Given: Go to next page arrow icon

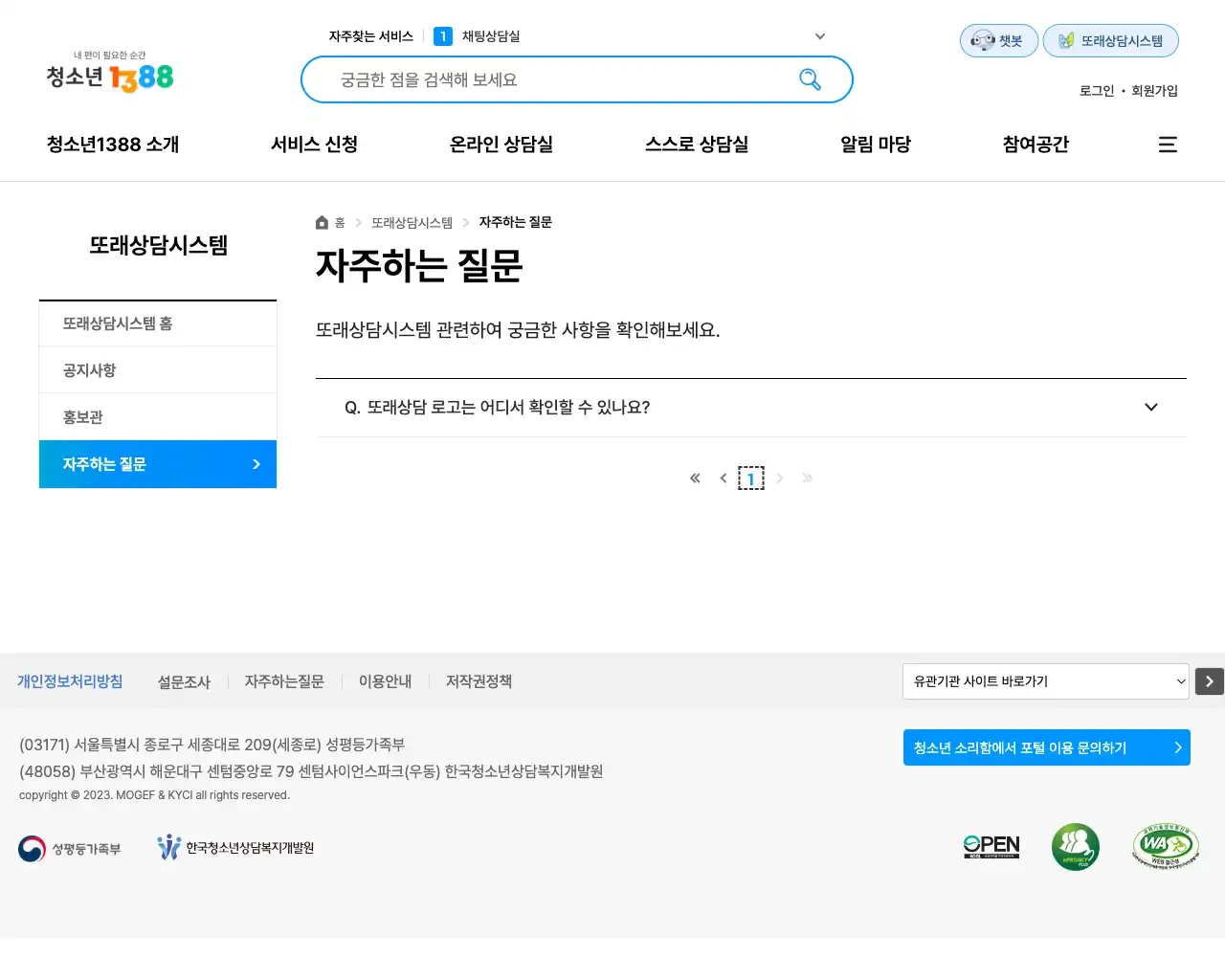Looking at the screenshot, I should coord(780,478).
